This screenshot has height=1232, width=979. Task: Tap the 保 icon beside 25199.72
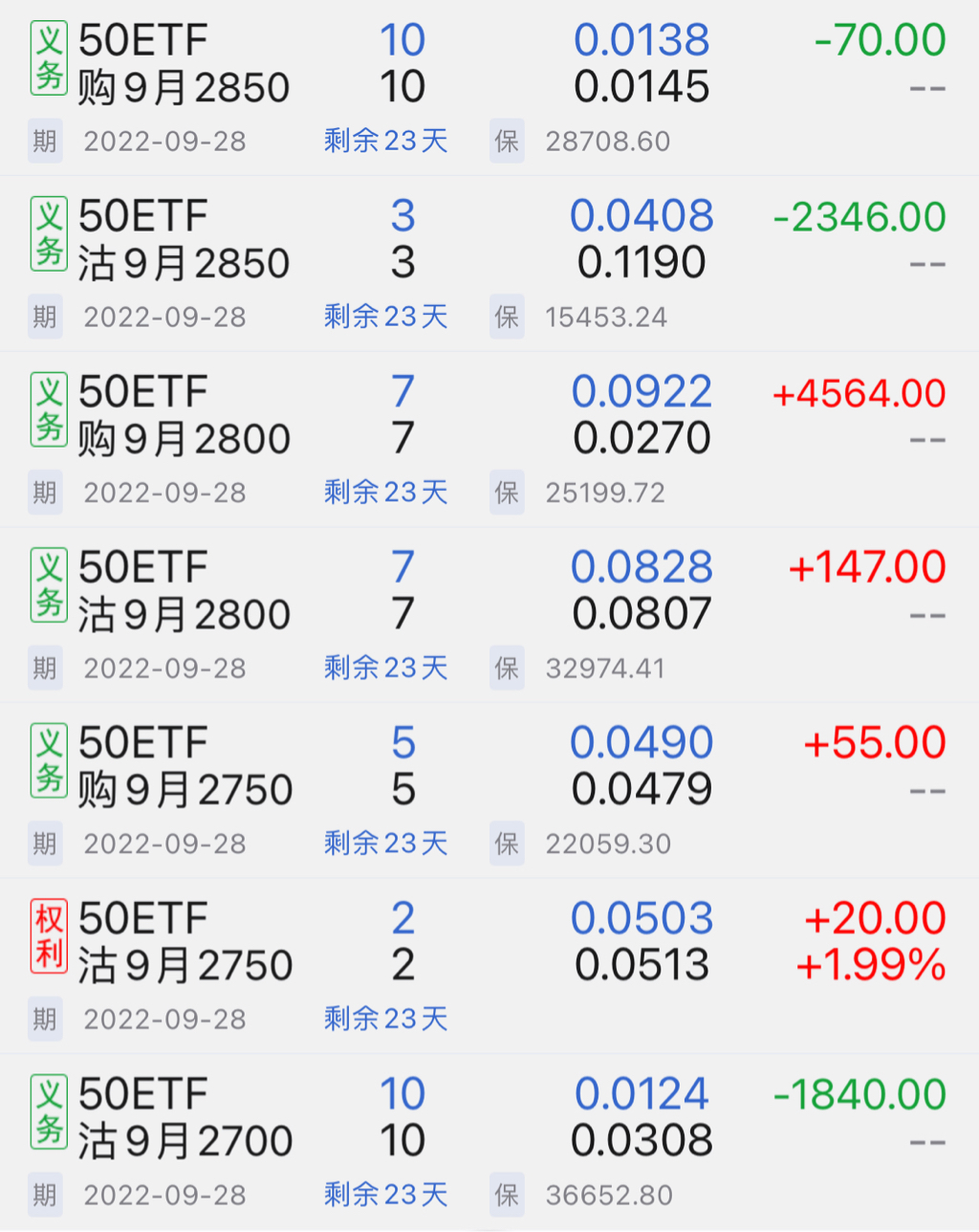tap(507, 493)
